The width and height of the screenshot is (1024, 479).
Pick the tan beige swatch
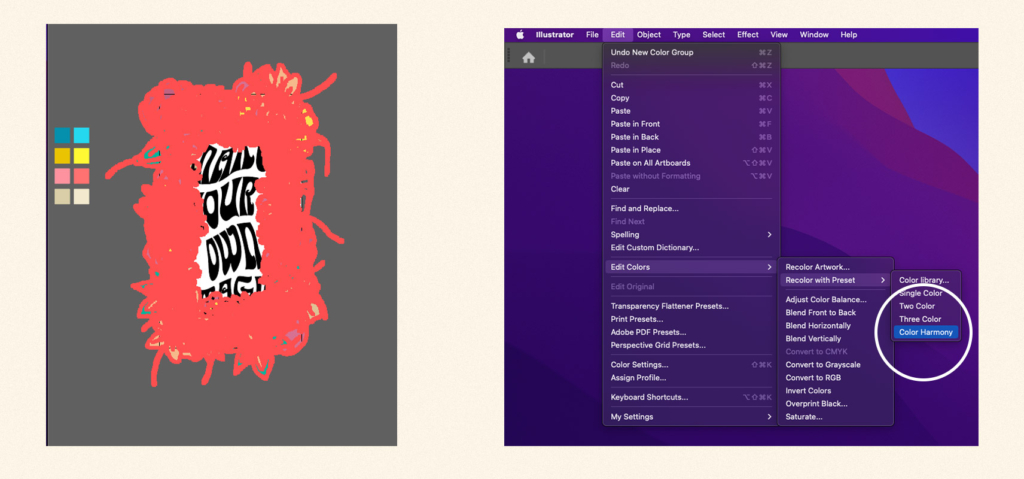(62, 197)
